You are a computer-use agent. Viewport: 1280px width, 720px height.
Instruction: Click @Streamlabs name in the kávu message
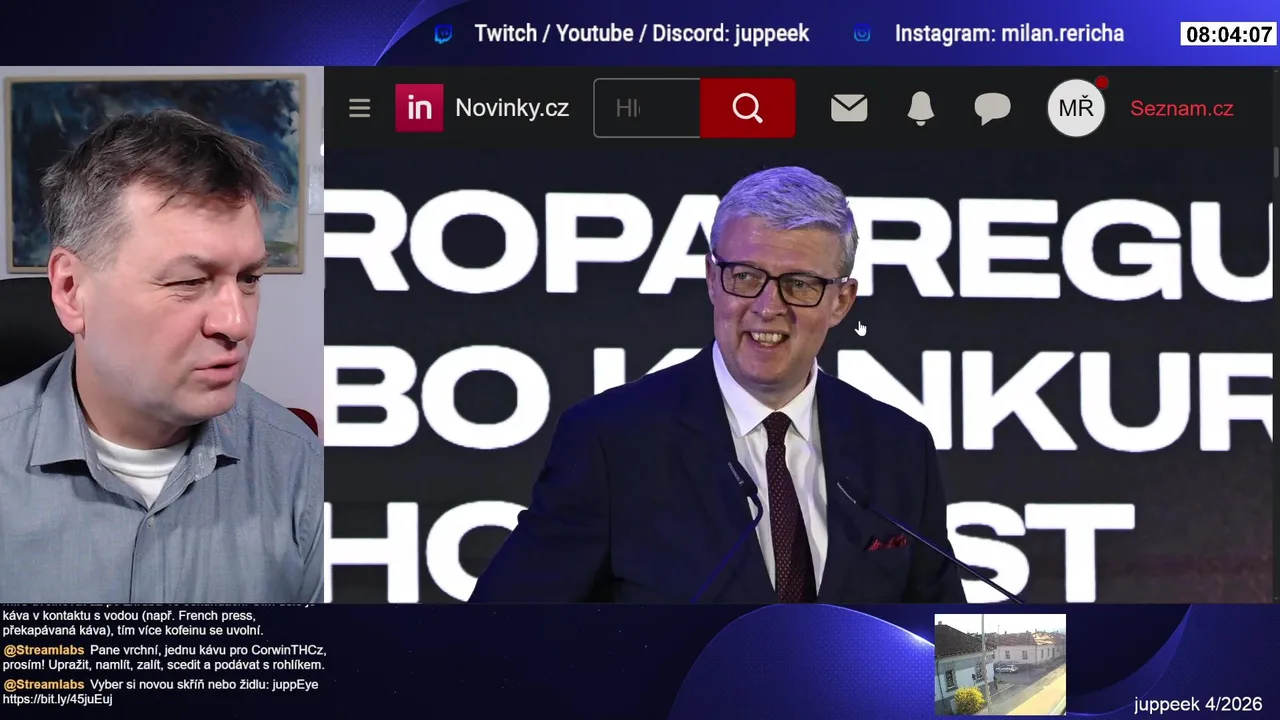coord(44,650)
